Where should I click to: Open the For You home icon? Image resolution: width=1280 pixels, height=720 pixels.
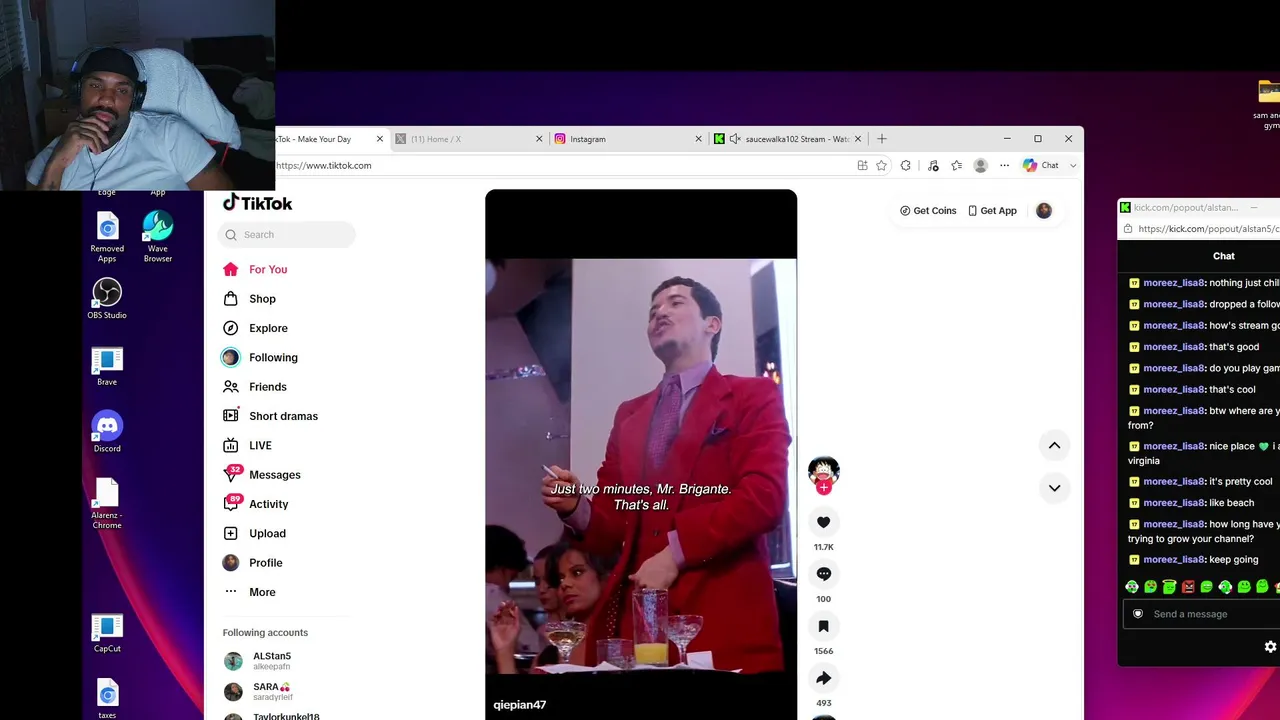pyautogui.click(x=231, y=269)
